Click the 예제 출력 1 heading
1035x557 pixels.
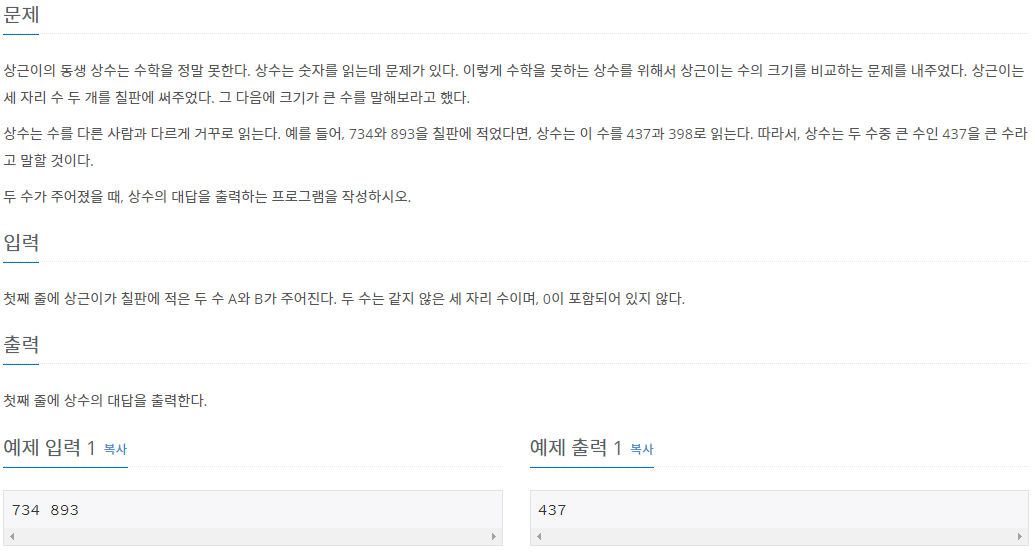(576, 448)
